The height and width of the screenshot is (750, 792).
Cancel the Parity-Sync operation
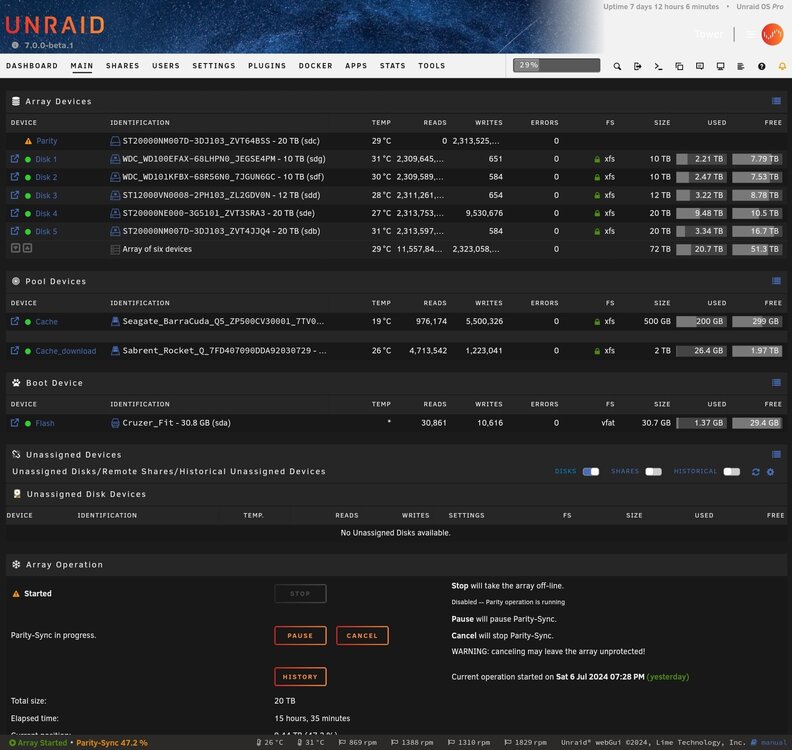tap(362, 635)
